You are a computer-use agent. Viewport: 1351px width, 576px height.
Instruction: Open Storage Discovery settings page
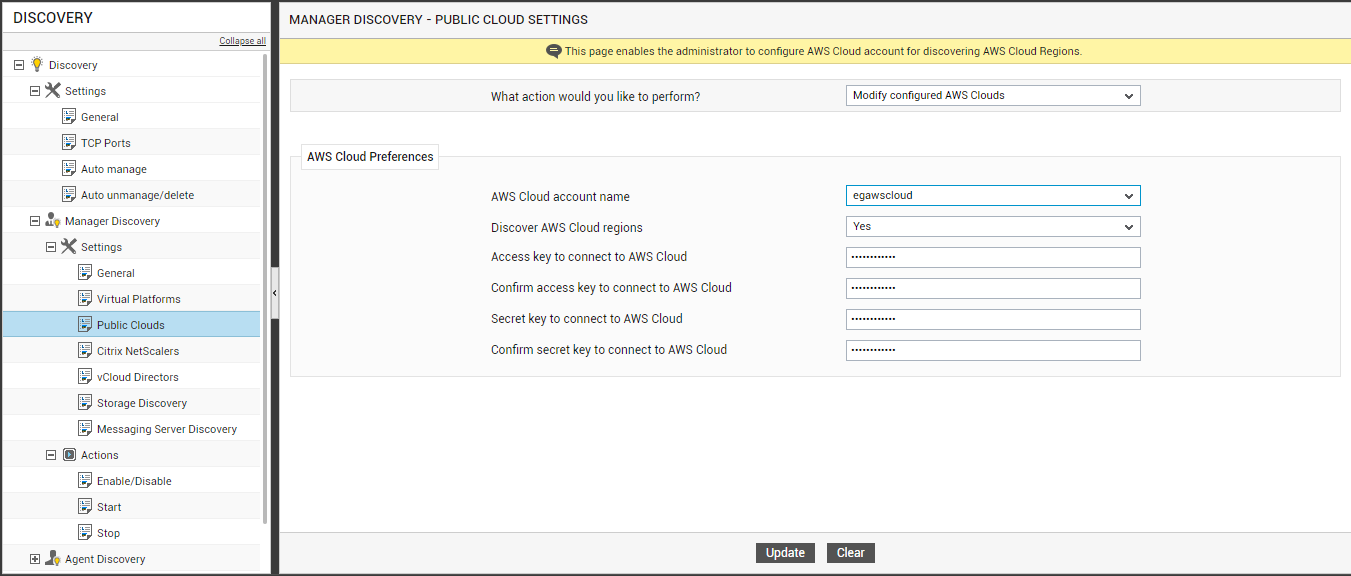[x=142, y=403]
